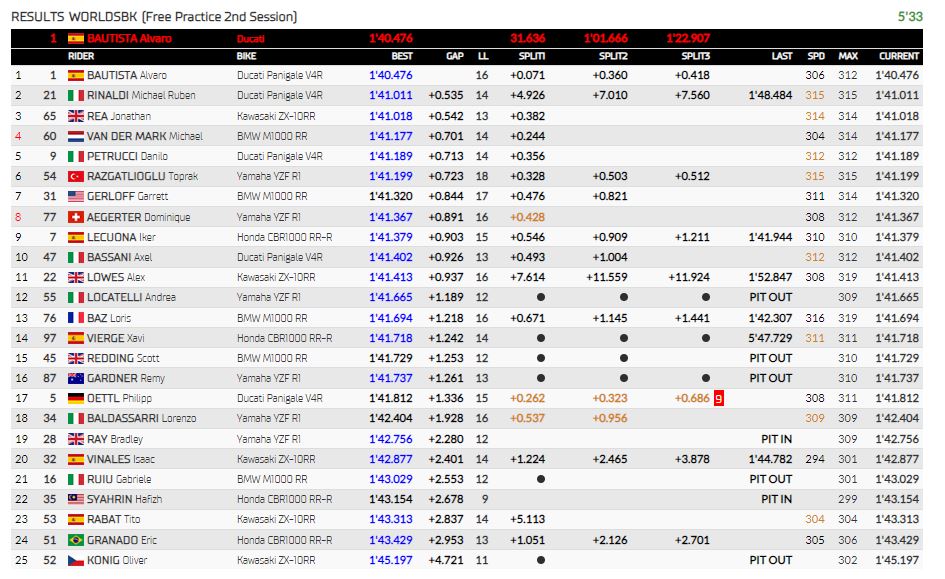
Task: Click rider name REA Jonathan
Action: click(119, 116)
